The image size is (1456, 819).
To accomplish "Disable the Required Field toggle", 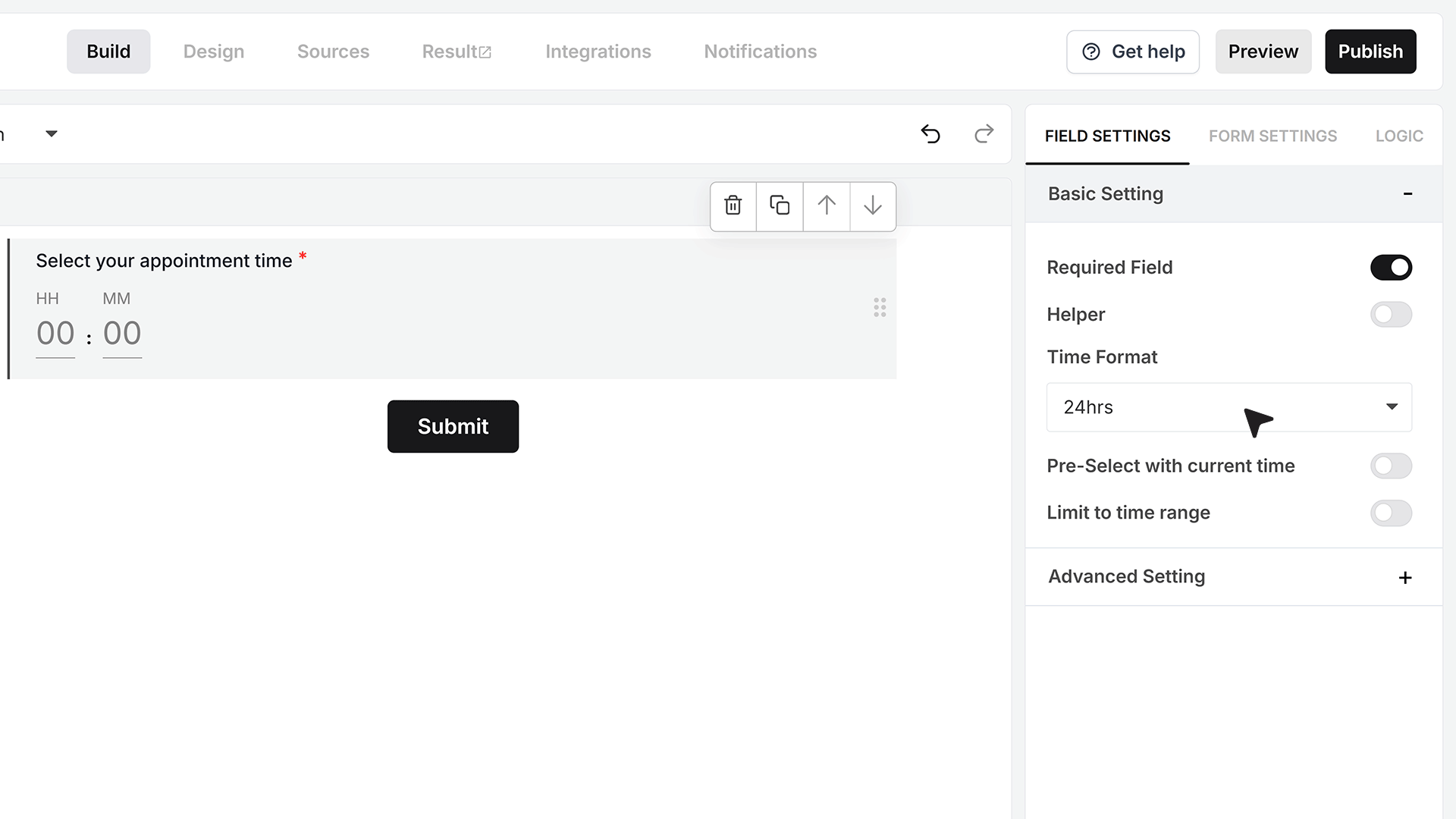I will [x=1391, y=268].
